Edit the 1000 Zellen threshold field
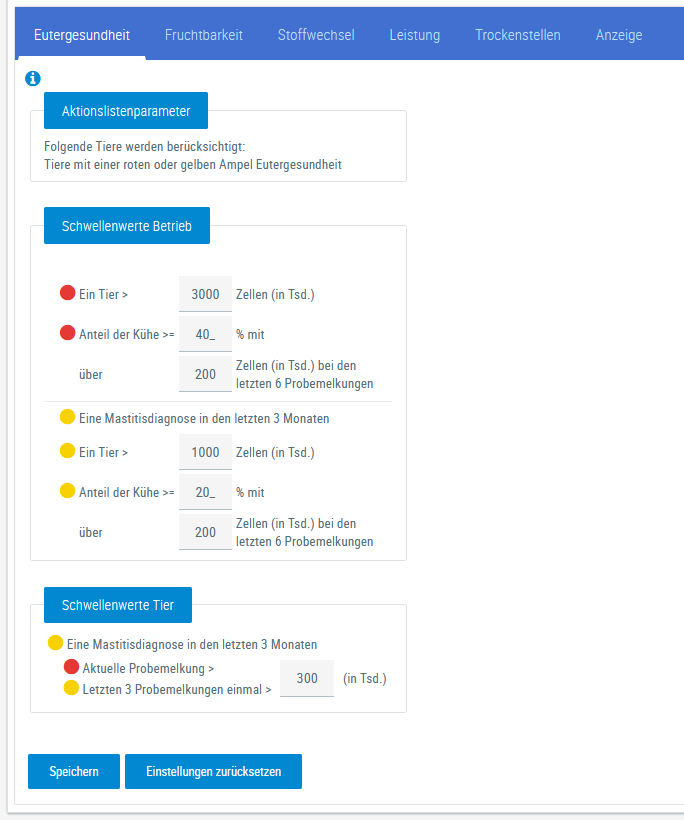Image resolution: width=684 pixels, height=820 pixels. [205, 452]
